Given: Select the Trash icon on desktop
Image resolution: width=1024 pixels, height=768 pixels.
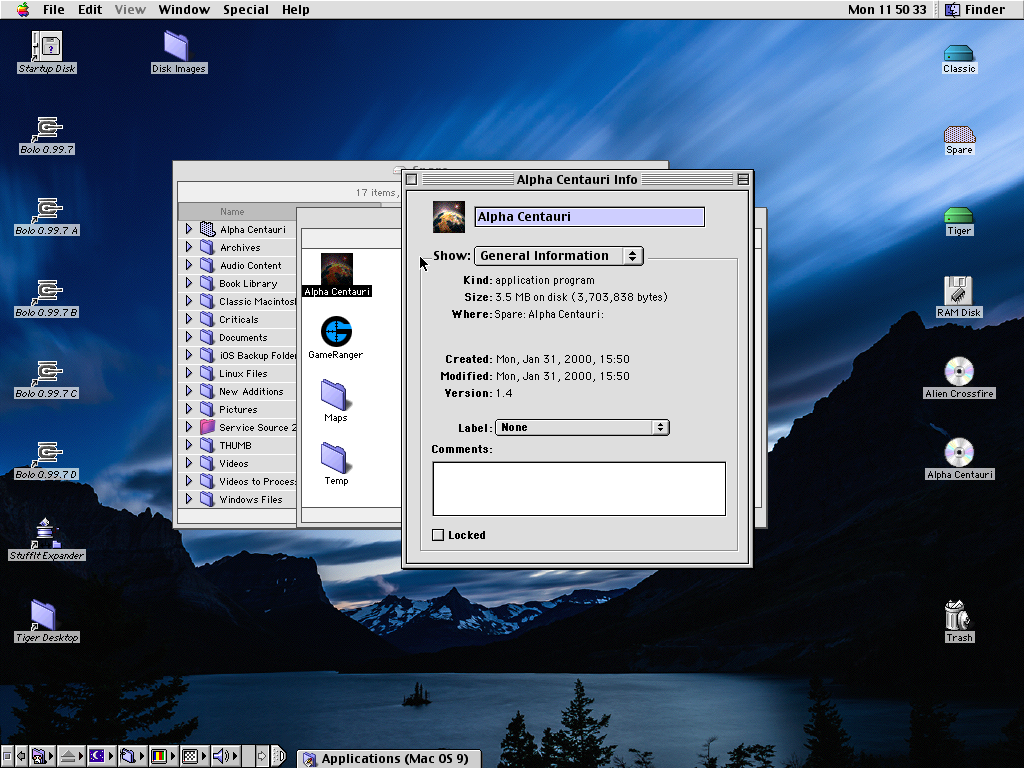Looking at the screenshot, I should [x=958, y=614].
